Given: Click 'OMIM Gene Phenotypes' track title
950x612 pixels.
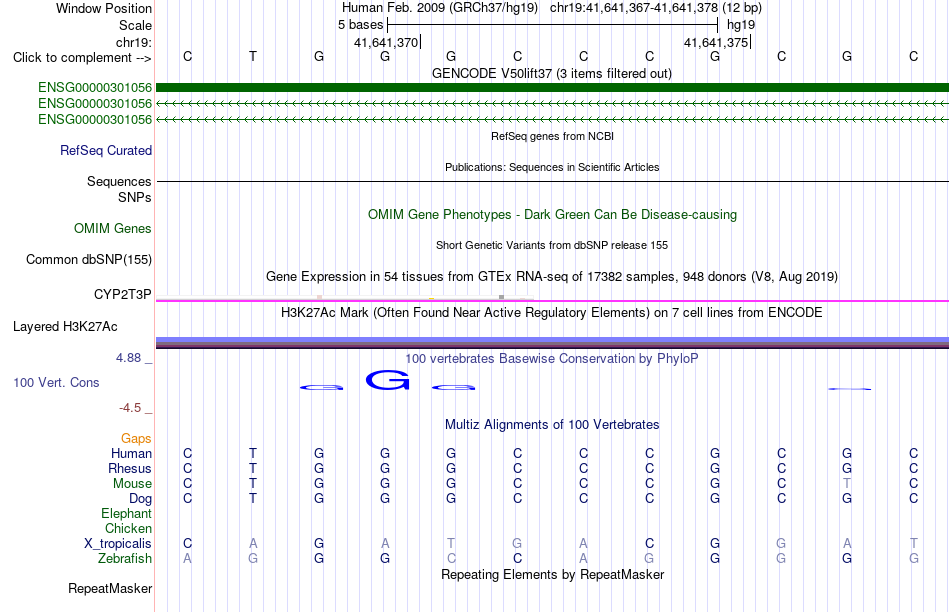Looking at the screenshot, I should click(553, 215).
